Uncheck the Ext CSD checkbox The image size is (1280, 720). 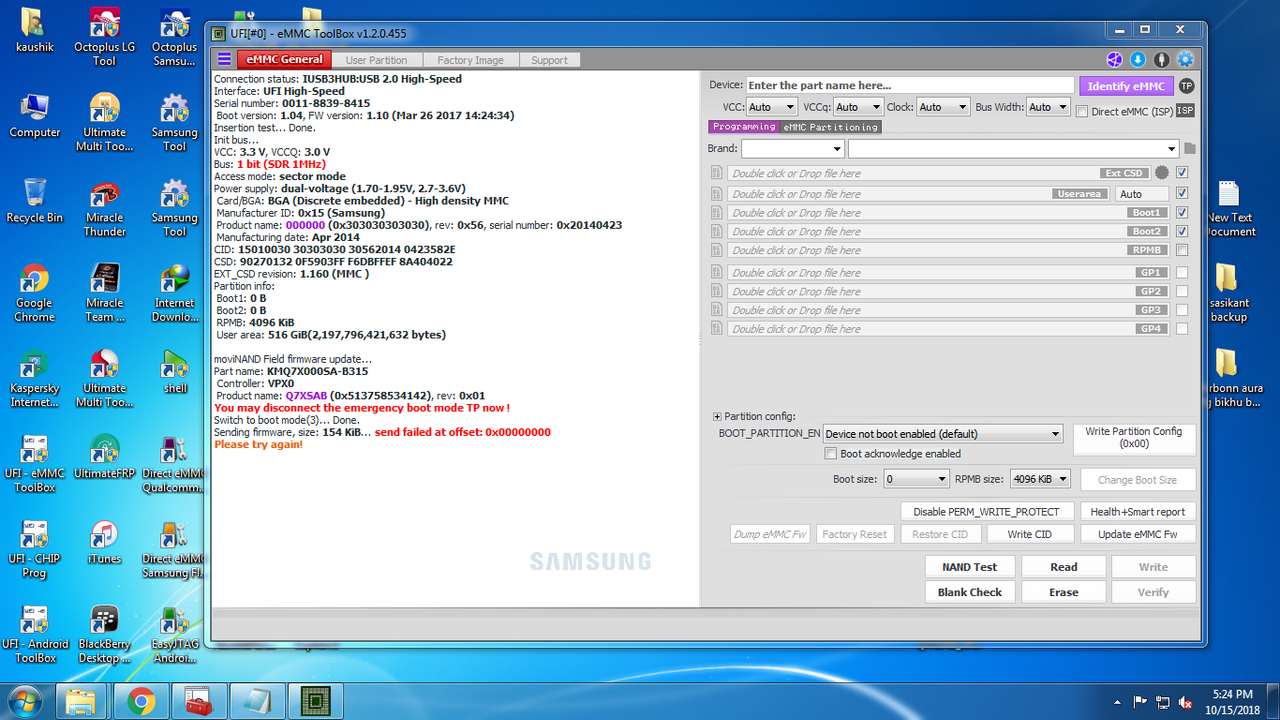(x=1182, y=173)
